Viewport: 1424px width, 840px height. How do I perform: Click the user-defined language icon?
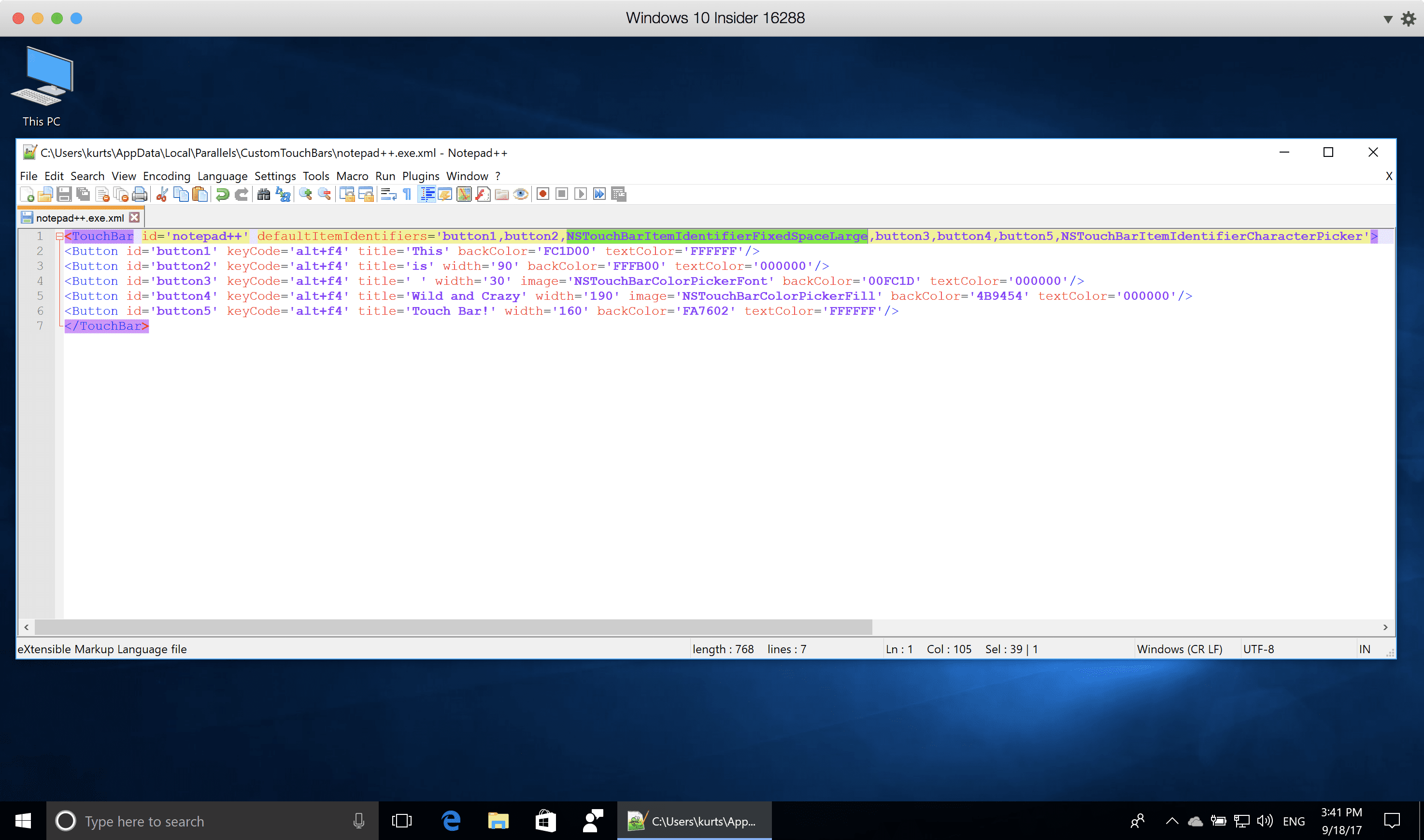point(445,194)
